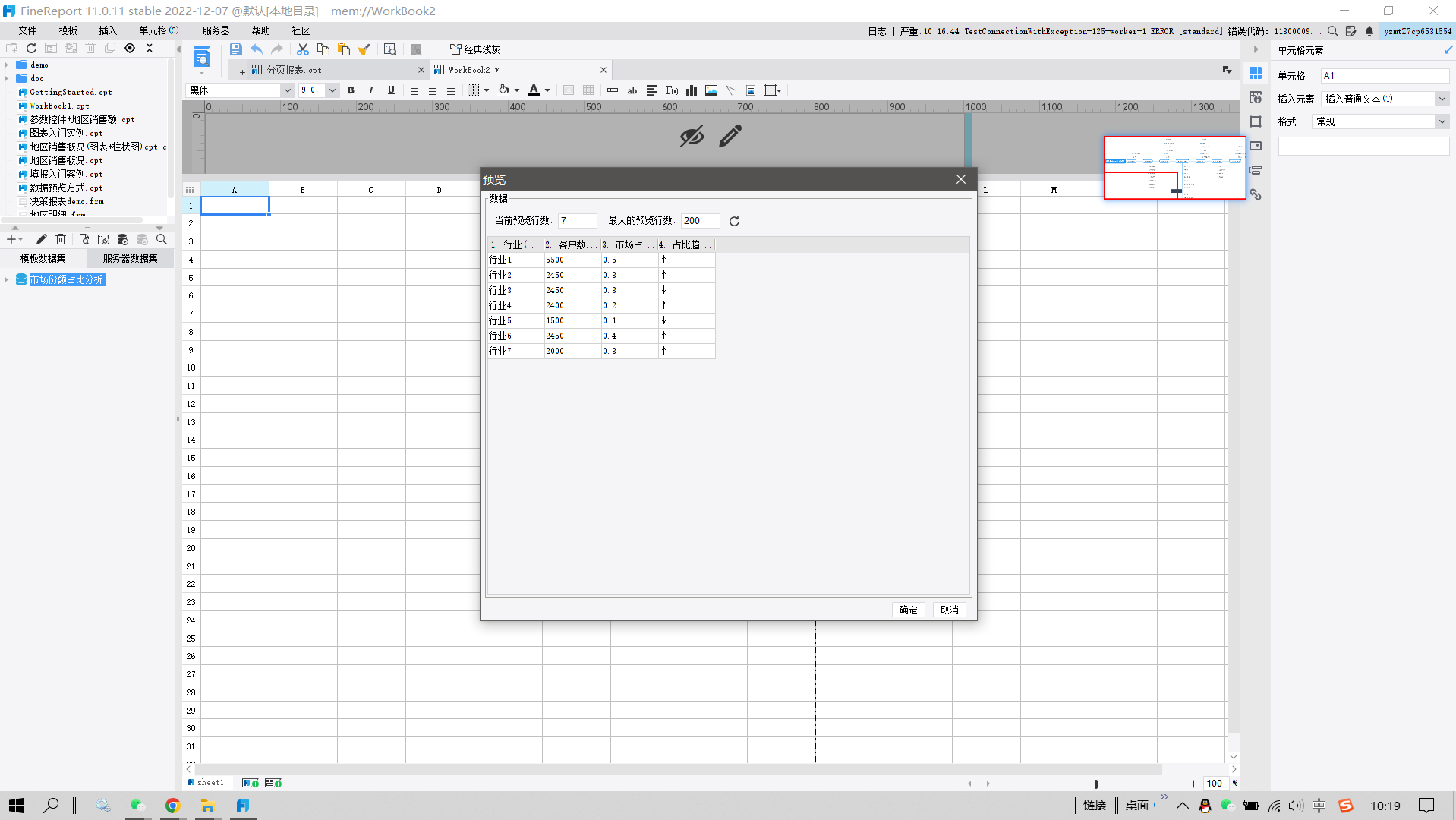Viewport: 1456px width, 820px height.
Task: Open the font size dropdown
Action: point(332,90)
